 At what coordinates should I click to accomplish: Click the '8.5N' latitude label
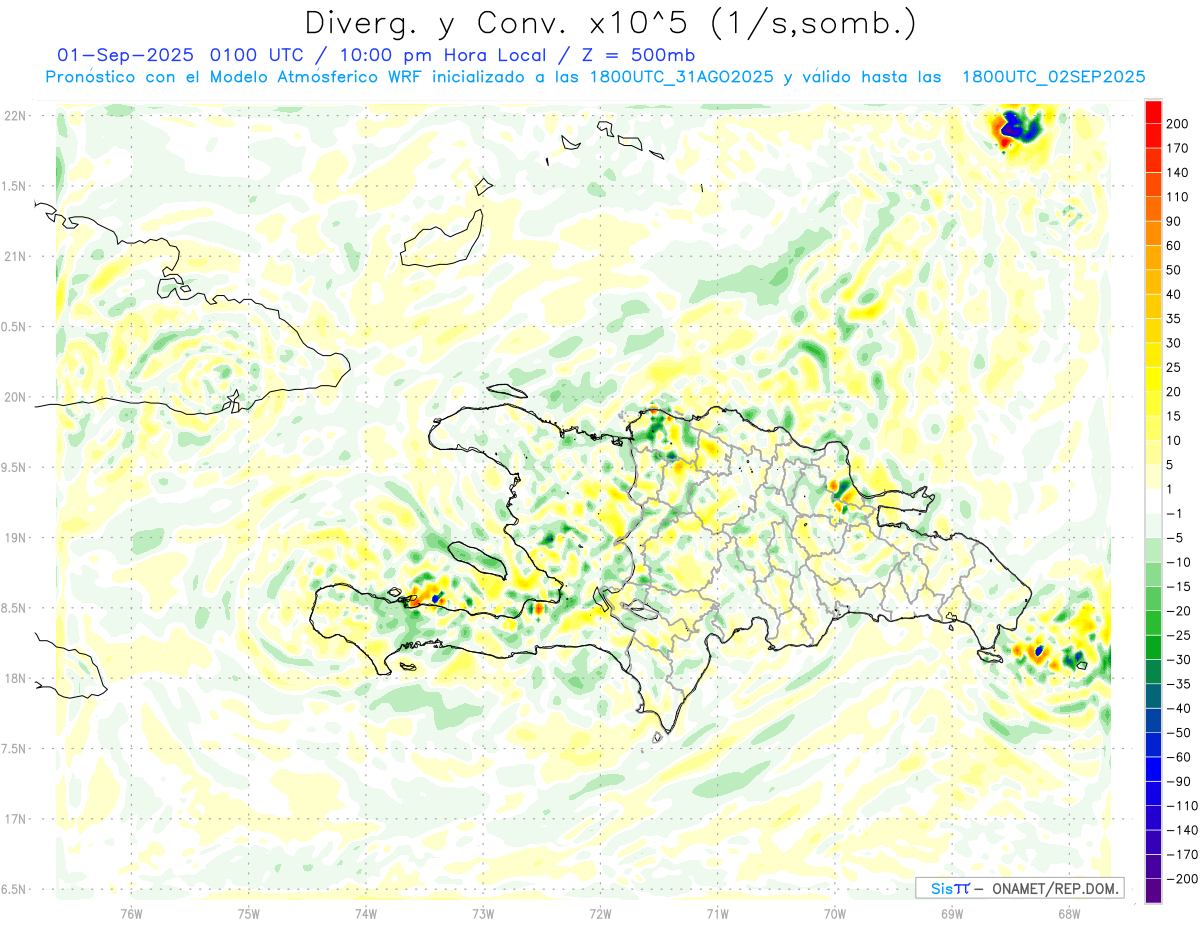15,608
